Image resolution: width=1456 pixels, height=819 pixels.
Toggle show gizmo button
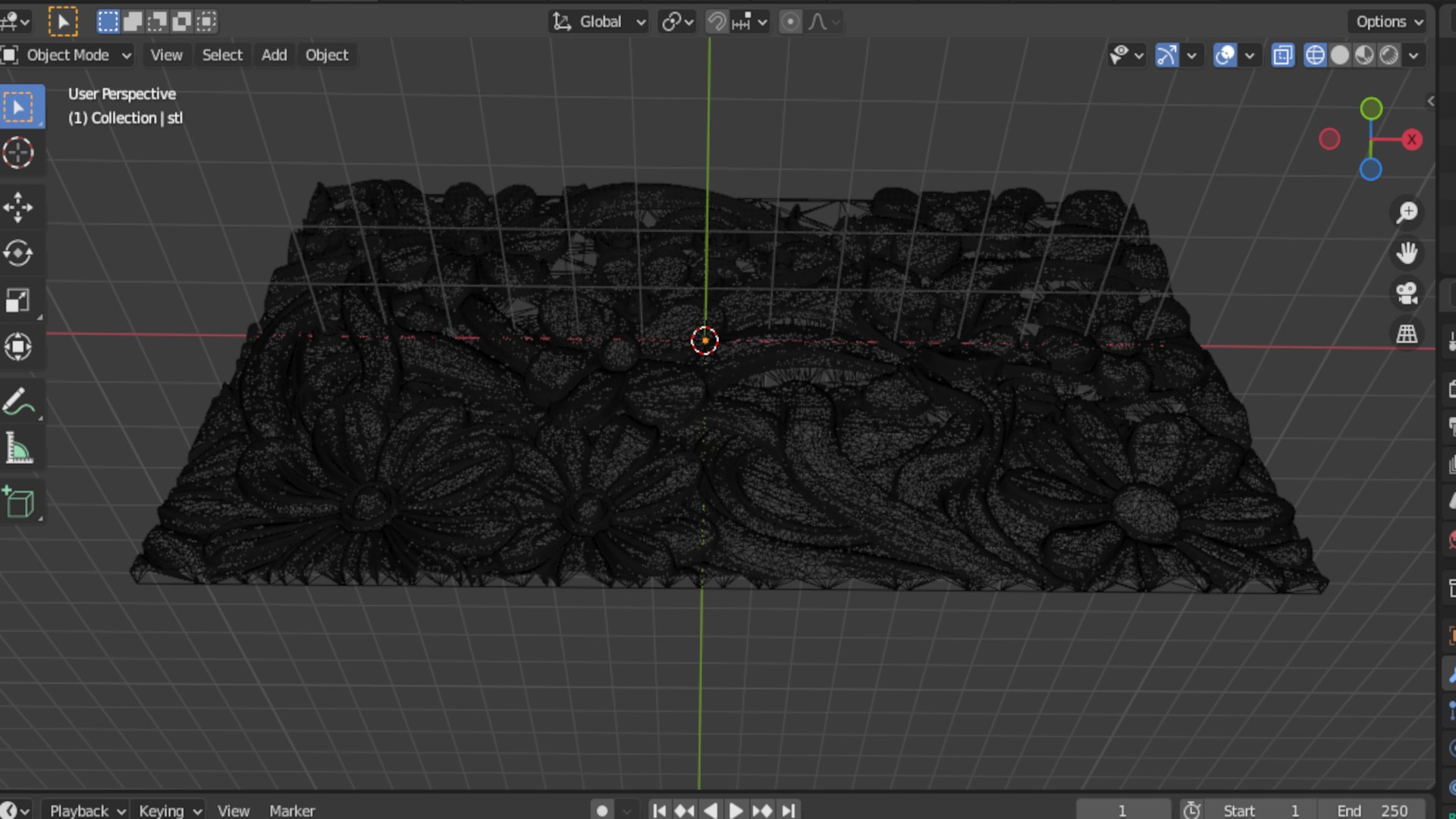coord(1167,55)
